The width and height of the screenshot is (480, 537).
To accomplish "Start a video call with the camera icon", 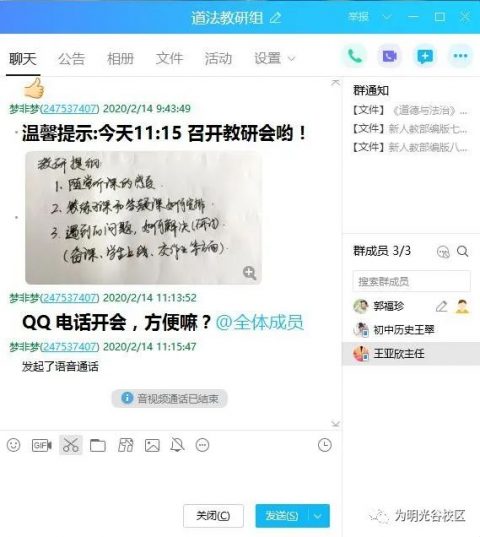I will [390, 56].
